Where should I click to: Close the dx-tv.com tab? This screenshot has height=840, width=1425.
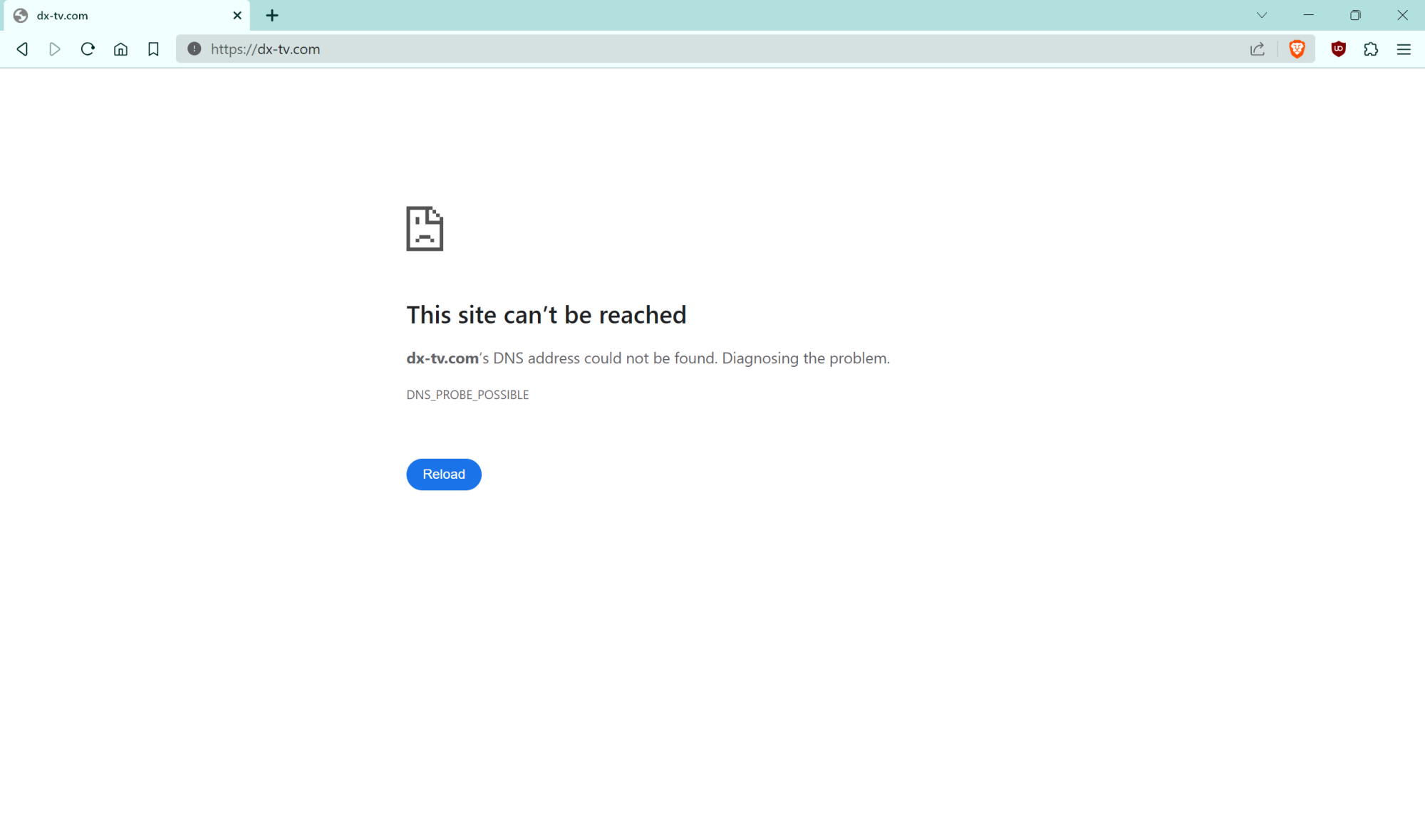pyautogui.click(x=237, y=15)
